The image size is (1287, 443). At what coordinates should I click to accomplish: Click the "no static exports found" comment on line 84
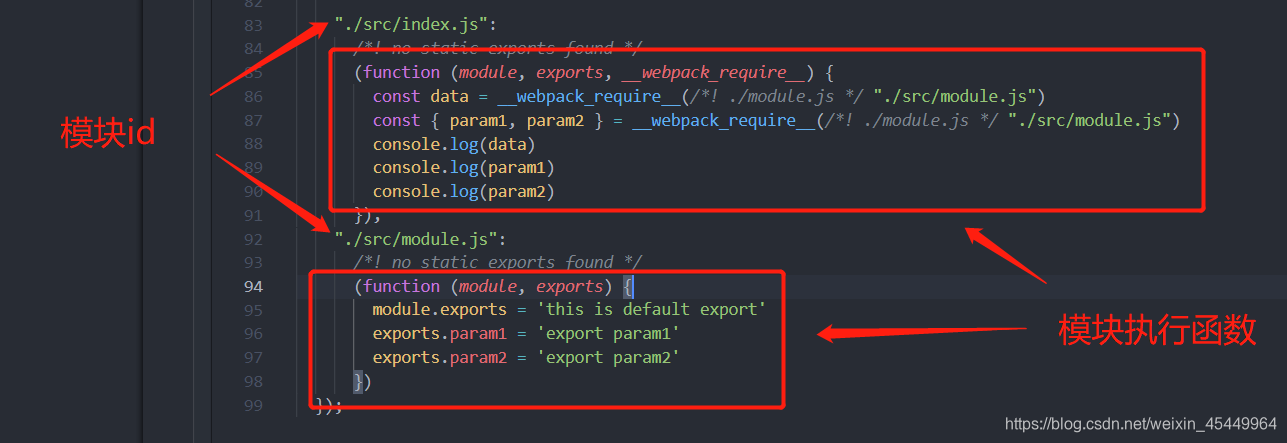[x=498, y=48]
